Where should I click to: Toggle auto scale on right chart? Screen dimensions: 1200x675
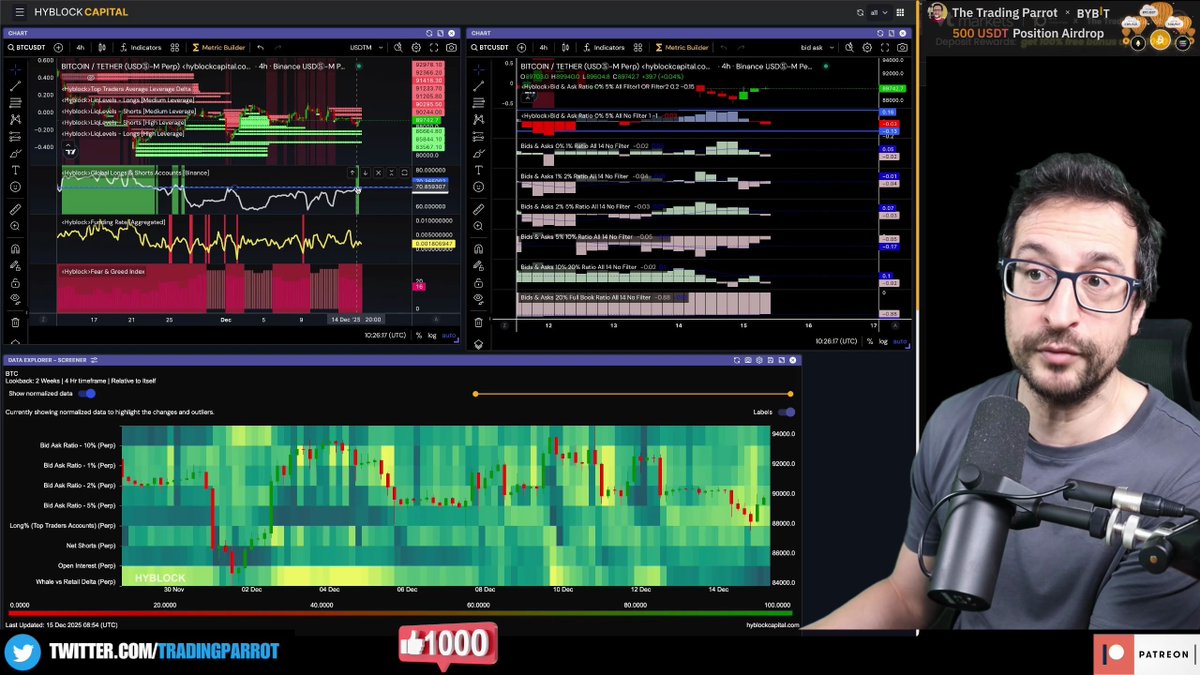click(x=900, y=341)
